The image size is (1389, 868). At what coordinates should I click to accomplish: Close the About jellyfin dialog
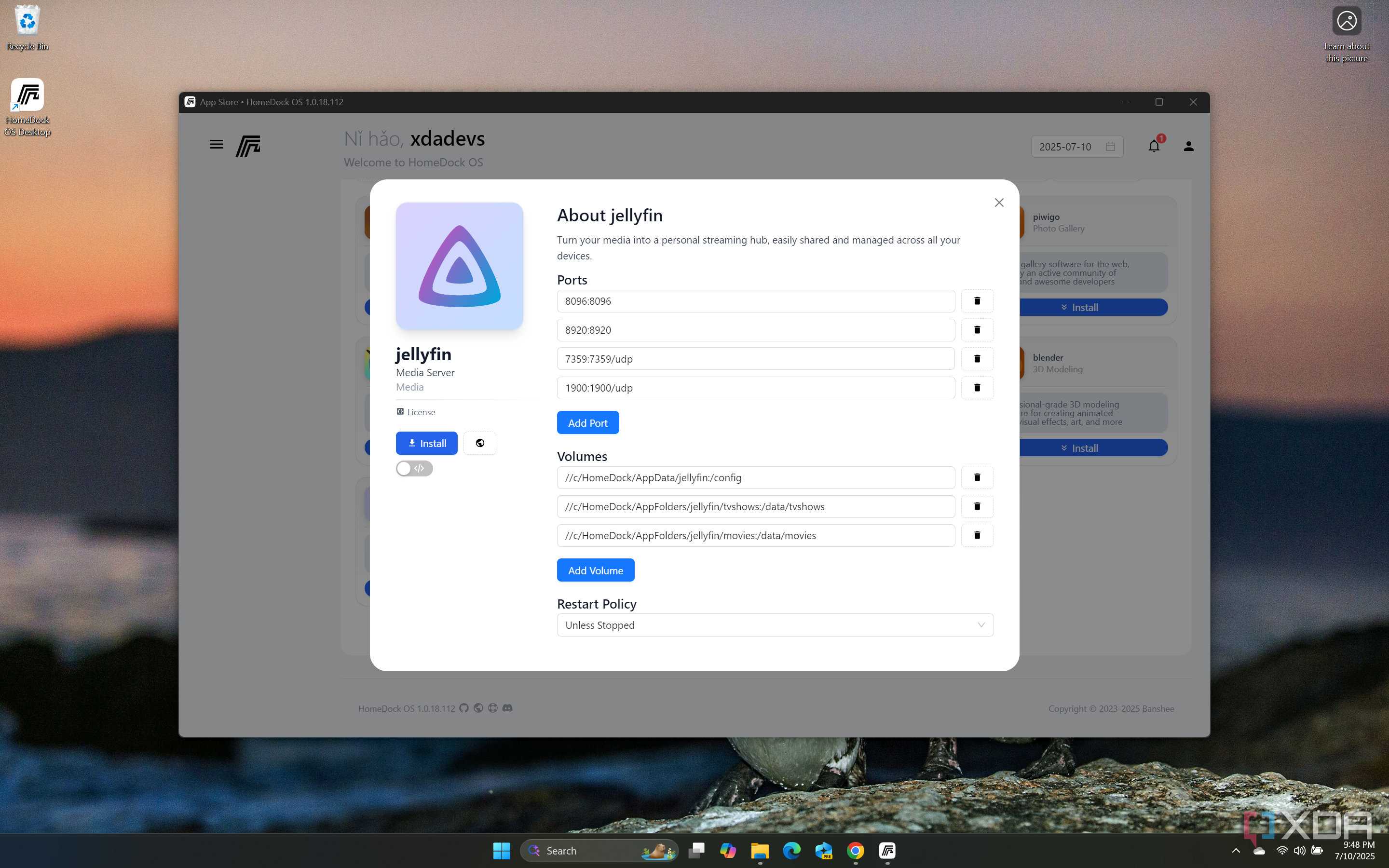click(999, 203)
